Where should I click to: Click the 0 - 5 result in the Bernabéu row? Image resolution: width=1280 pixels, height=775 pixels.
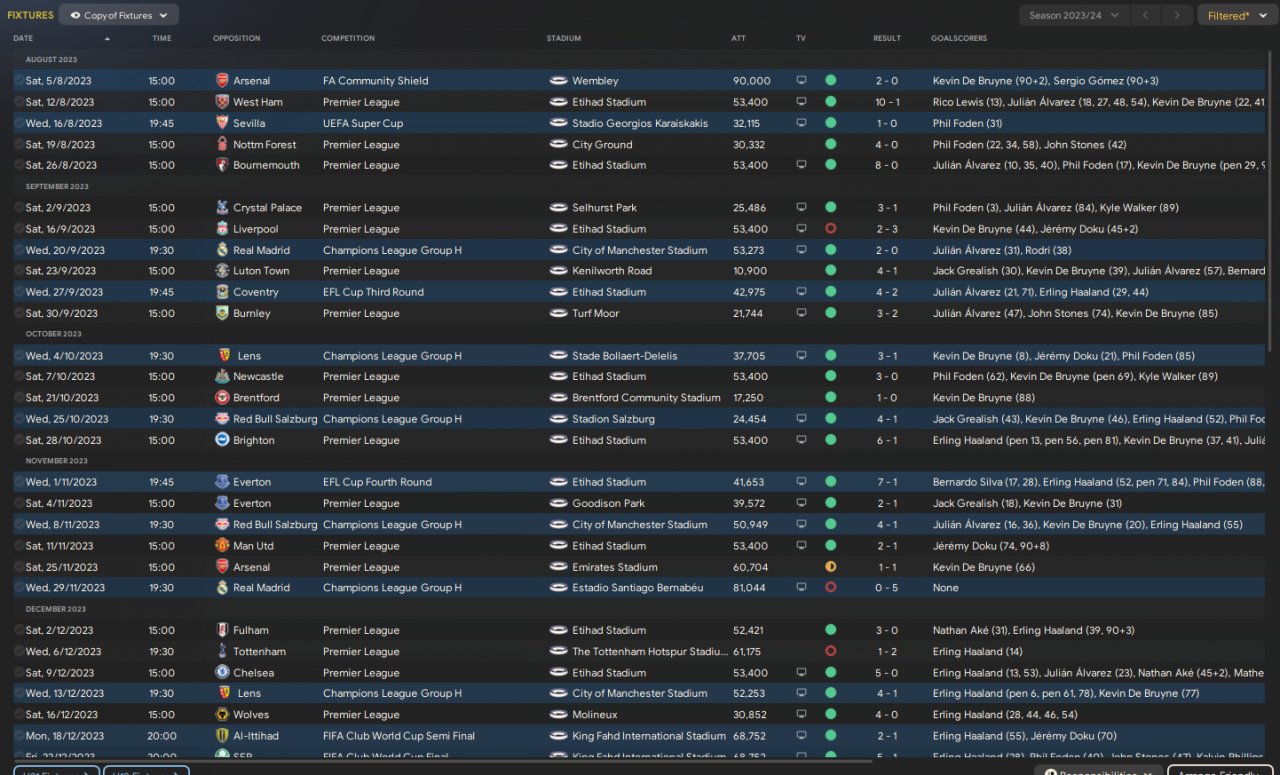pos(887,588)
